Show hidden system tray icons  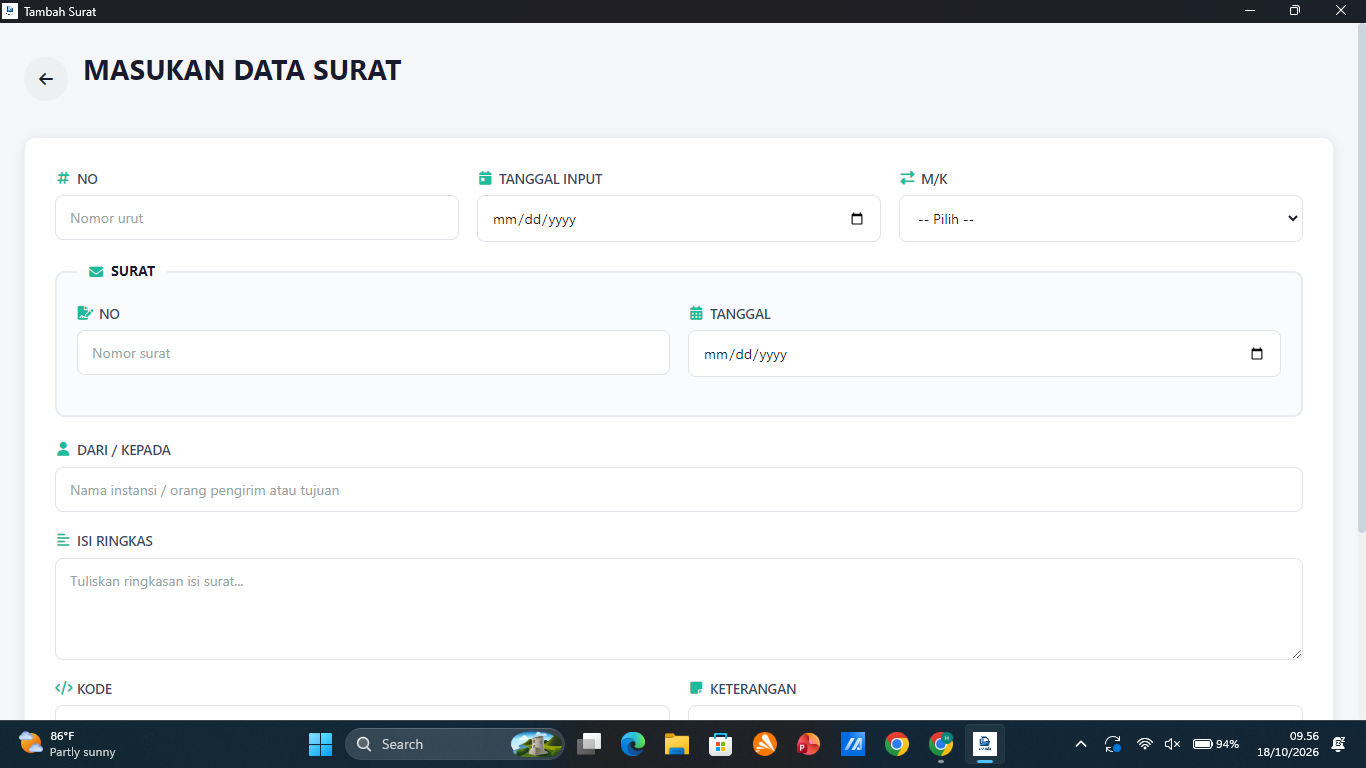1080,744
